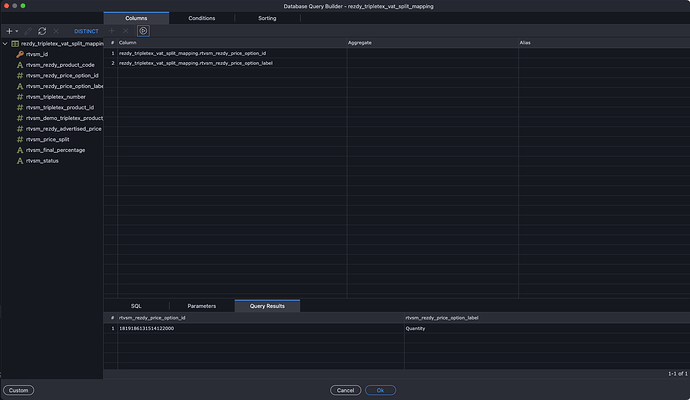
Task: Click the text type icon of rtvsm_rezdy_product_code
Action: pos(20,65)
